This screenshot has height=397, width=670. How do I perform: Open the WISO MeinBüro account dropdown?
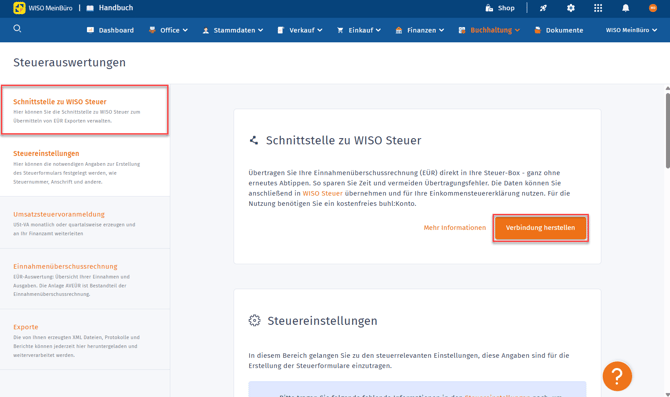(631, 30)
